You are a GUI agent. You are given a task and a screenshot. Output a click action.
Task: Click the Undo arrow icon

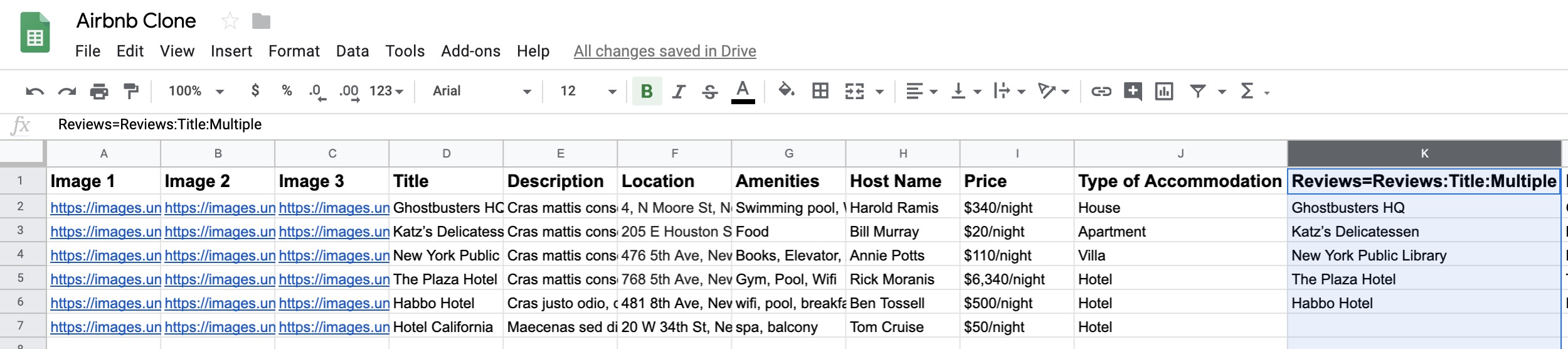[34, 92]
